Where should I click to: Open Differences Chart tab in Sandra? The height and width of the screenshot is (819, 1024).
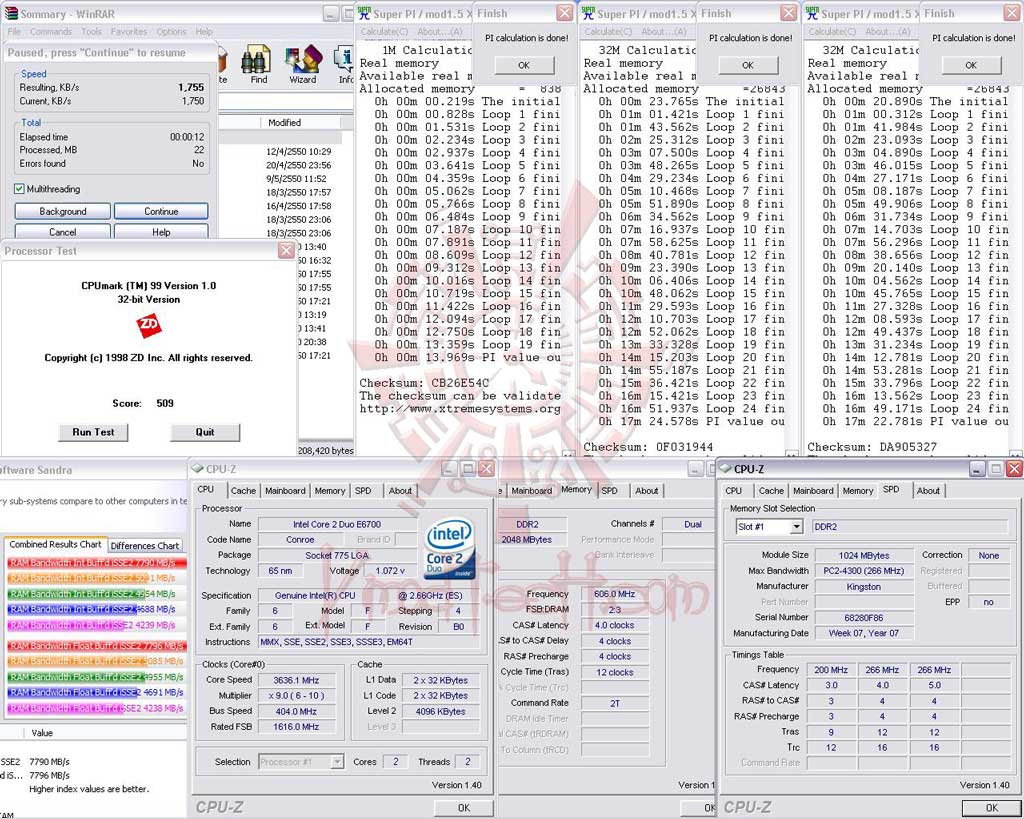[144, 545]
